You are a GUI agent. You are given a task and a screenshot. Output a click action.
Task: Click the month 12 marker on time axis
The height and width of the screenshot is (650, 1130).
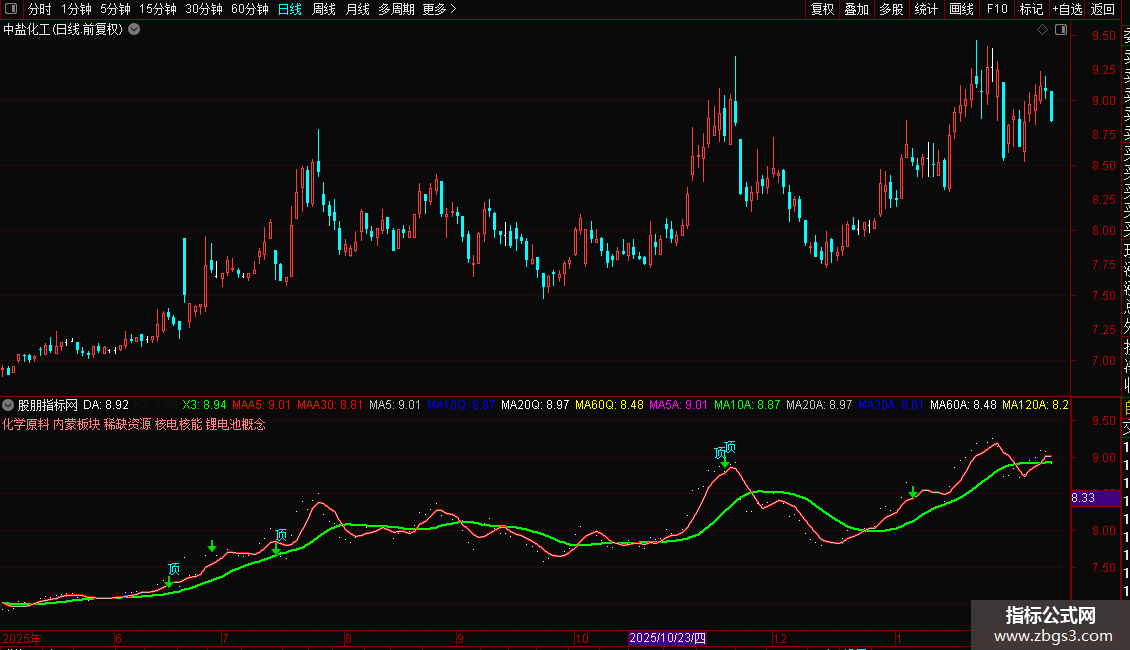coord(780,638)
